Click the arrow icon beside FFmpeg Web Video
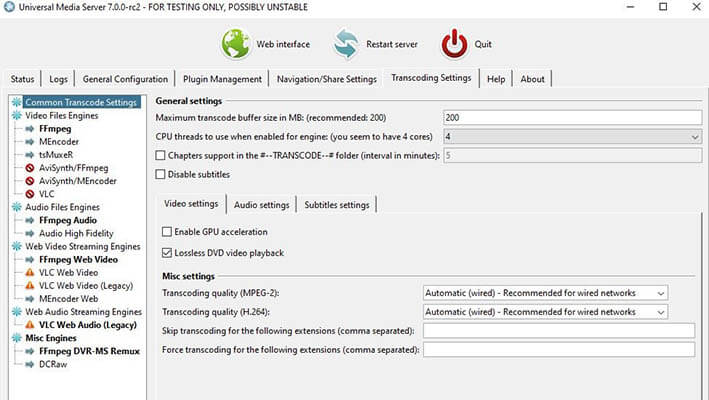Viewport: 709px width, 400px height. tap(30, 260)
